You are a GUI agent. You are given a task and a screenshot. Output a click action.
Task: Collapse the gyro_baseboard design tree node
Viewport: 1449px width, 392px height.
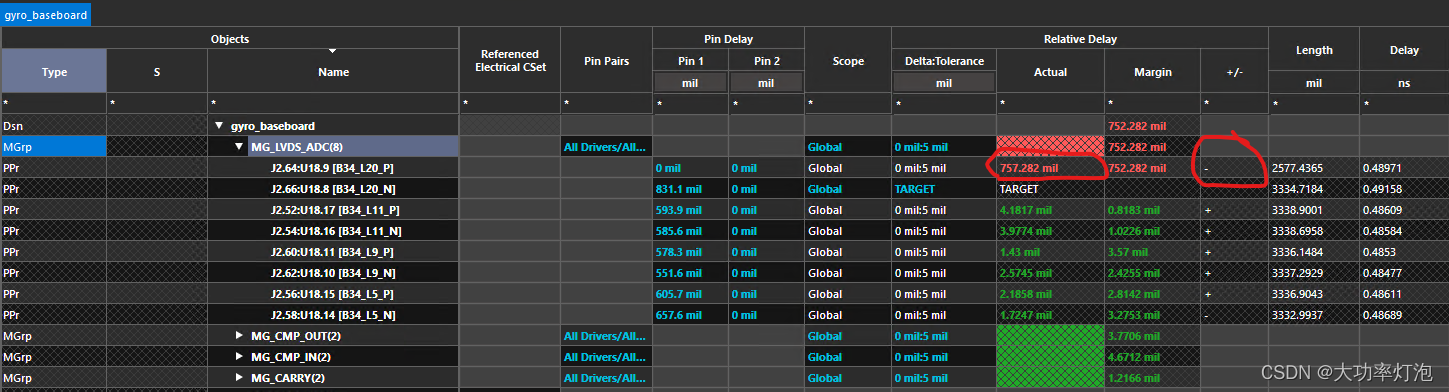(x=220, y=126)
